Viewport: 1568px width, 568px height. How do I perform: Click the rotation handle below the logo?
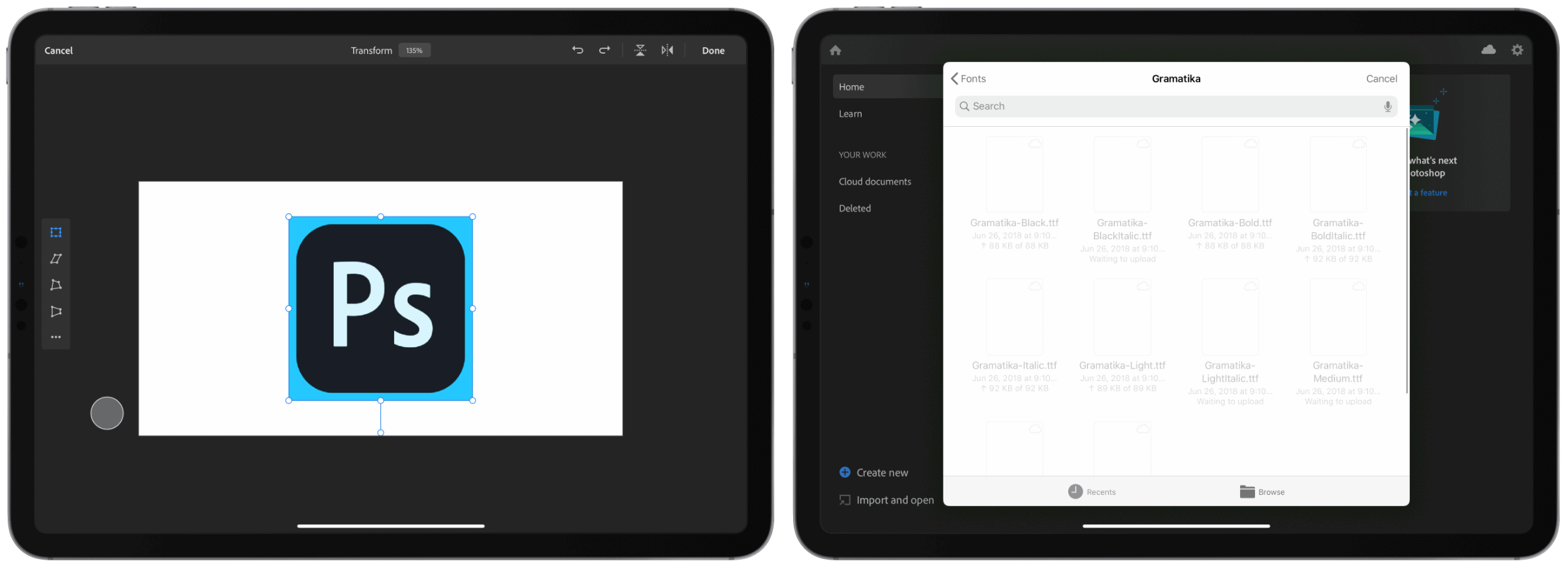tap(381, 433)
